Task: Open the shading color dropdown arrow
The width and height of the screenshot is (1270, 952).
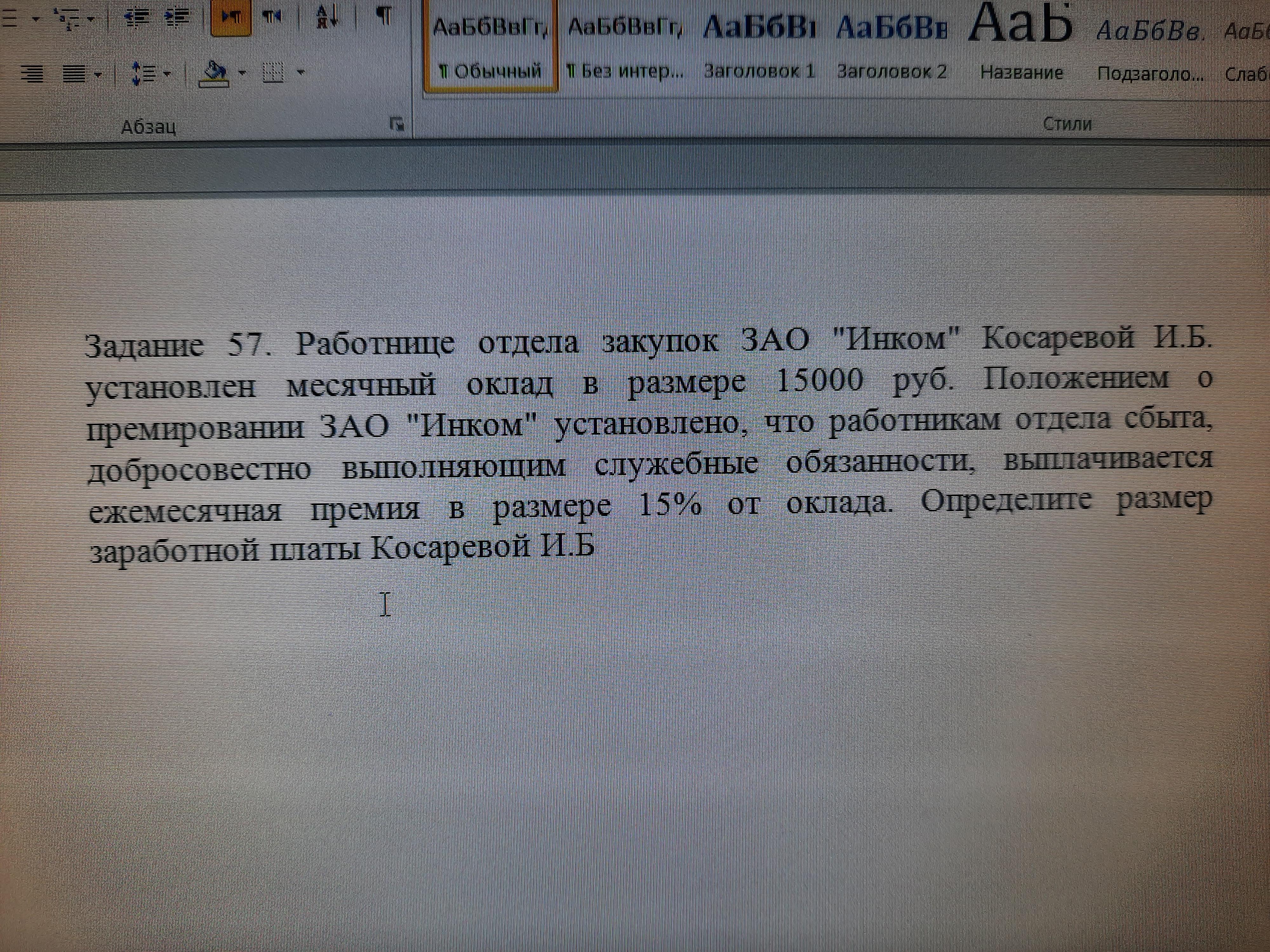Action: tap(242, 73)
